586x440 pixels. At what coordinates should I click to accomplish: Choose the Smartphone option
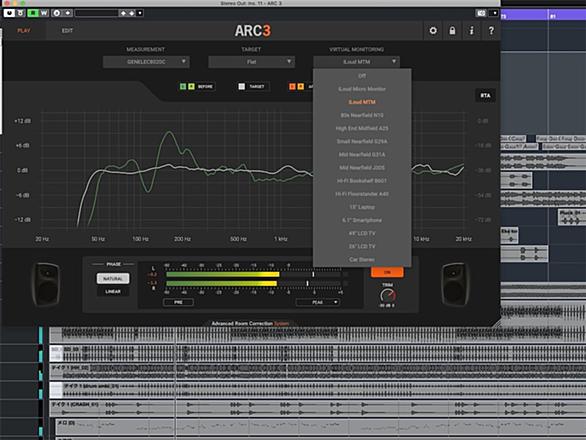point(362,220)
